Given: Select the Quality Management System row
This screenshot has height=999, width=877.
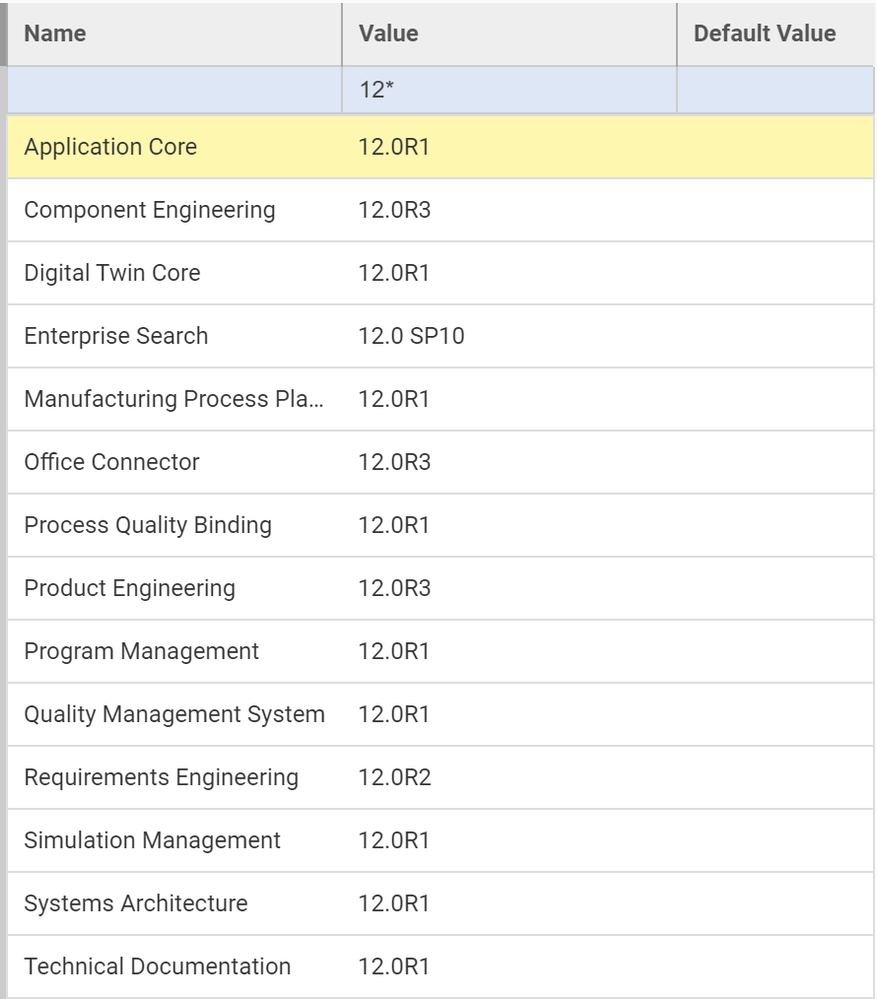Looking at the screenshot, I should pos(174,714).
